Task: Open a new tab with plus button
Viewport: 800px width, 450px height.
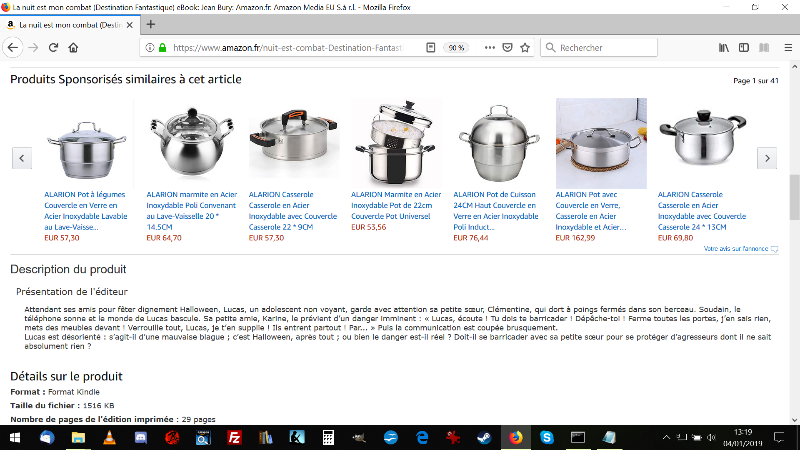Action: [x=151, y=24]
